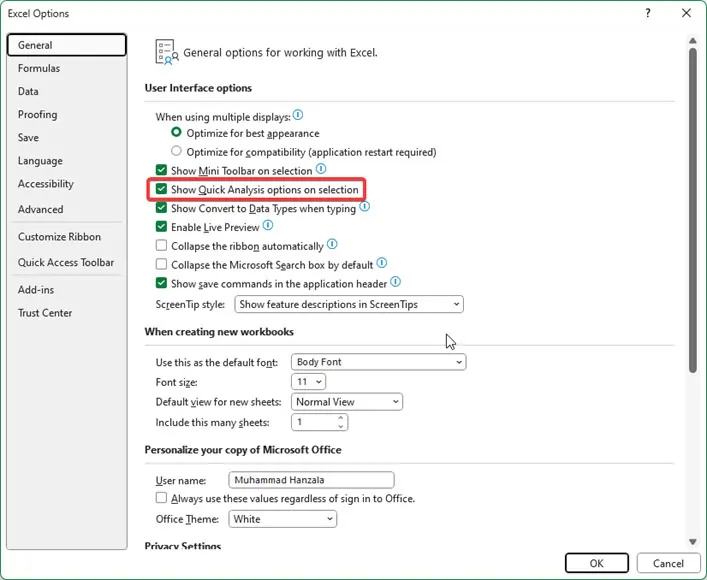Check Collapse the Microsoft Search box by default

click(161, 264)
